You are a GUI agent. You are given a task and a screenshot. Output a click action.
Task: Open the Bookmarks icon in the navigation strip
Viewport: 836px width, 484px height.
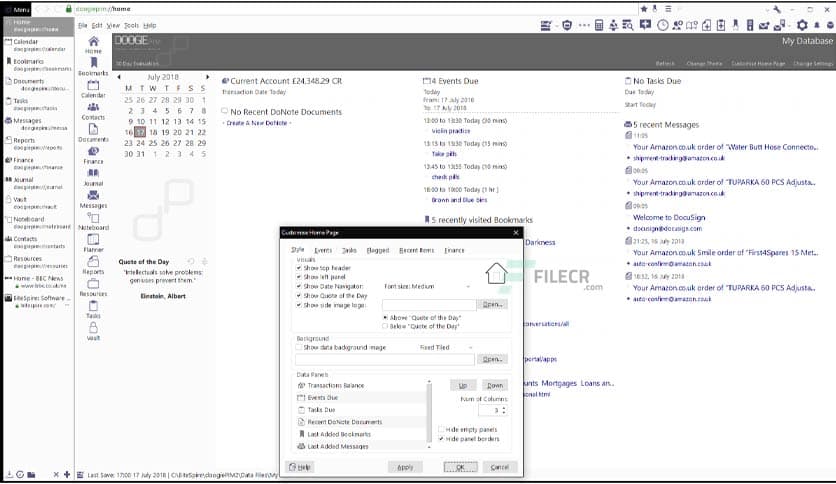pyautogui.click(x=94, y=63)
